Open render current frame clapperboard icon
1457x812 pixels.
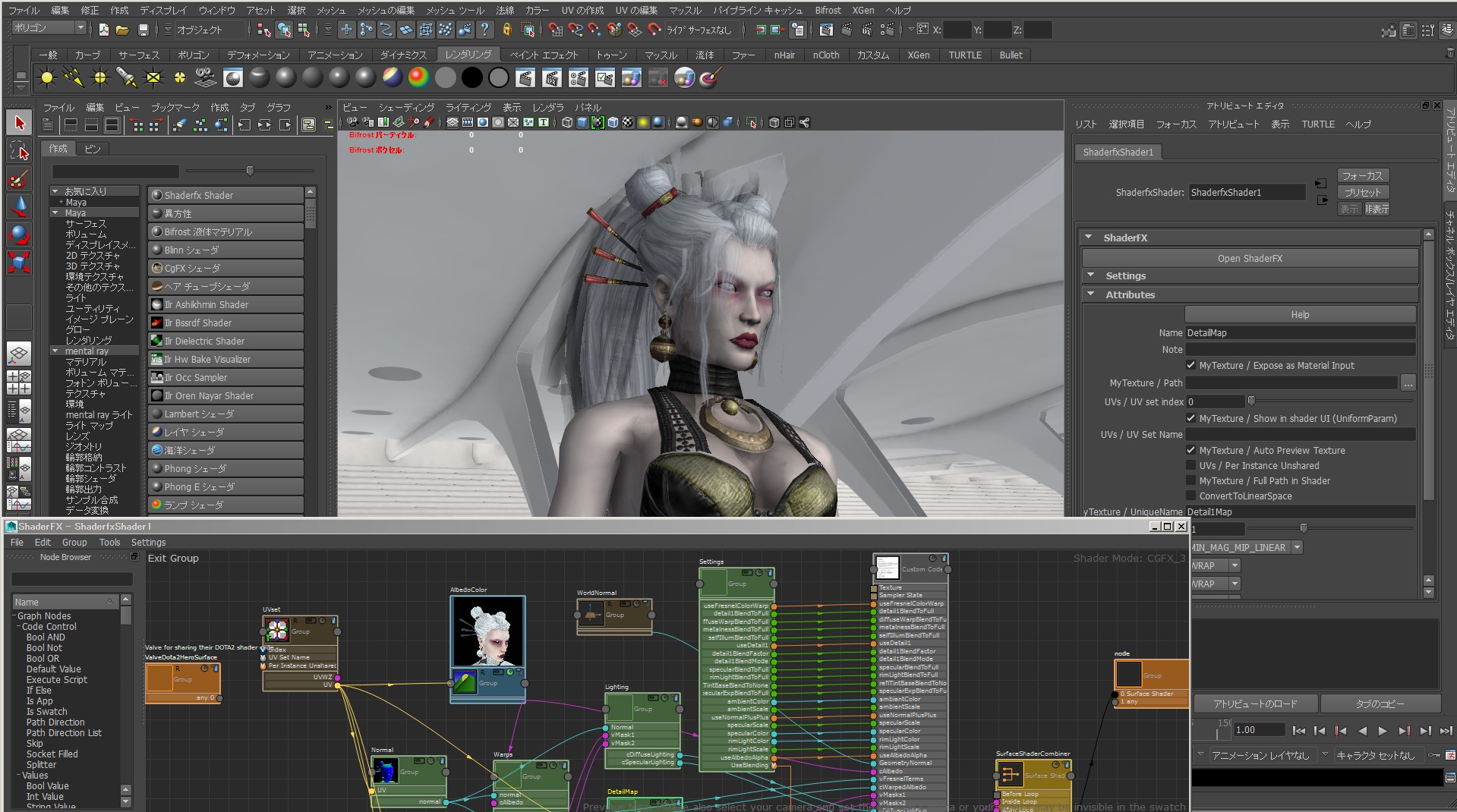pos(525,77)
